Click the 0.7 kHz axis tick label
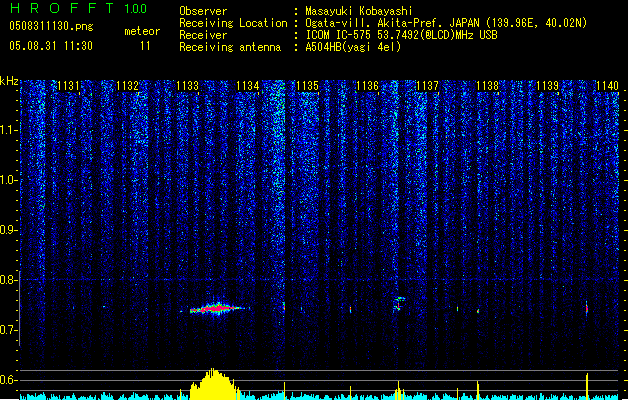Image resolution: width=629 pixels, height=400 pixels. coord(8,330)
